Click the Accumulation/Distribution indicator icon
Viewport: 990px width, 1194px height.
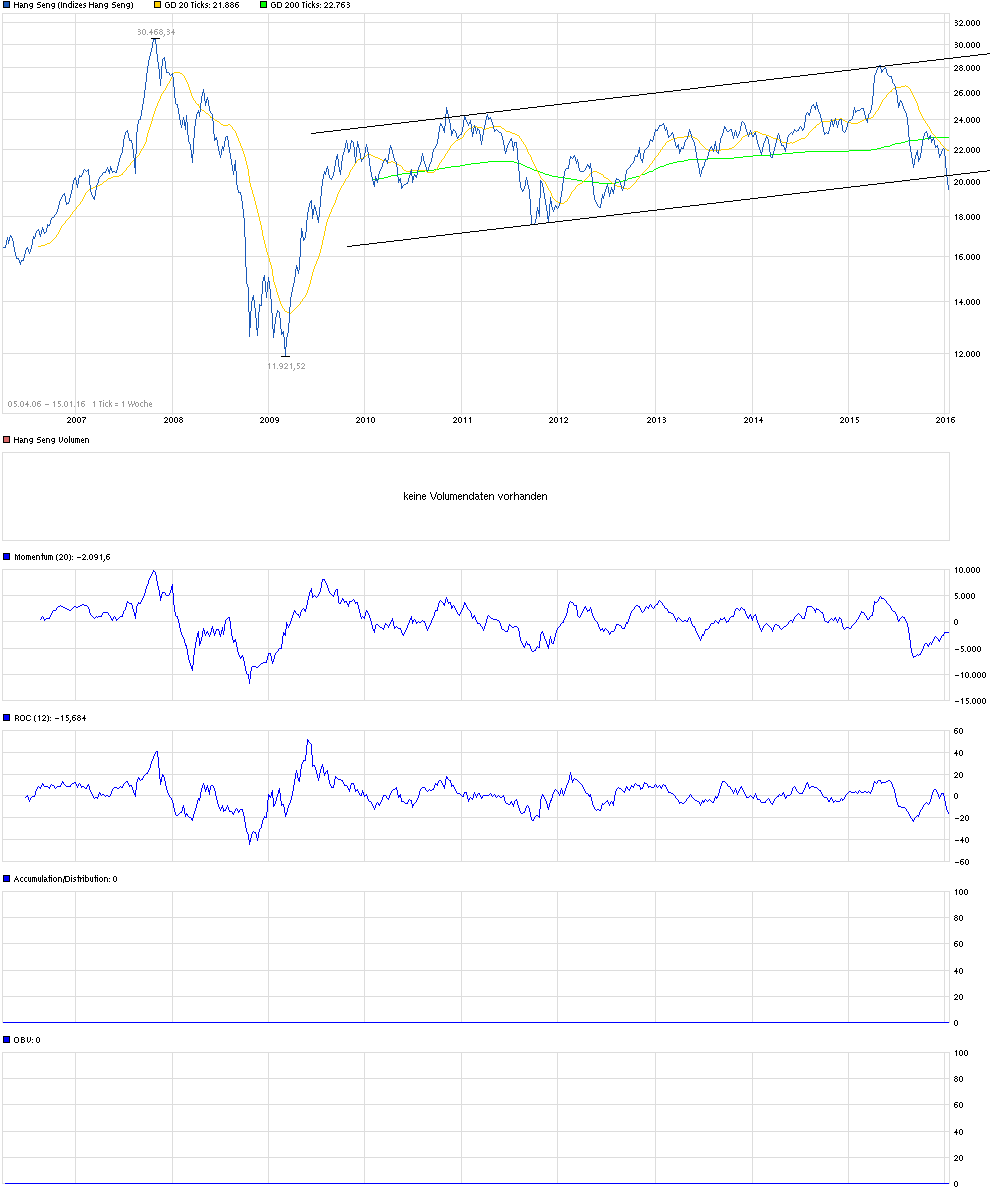pyautogui.click(x=6, y=878)
